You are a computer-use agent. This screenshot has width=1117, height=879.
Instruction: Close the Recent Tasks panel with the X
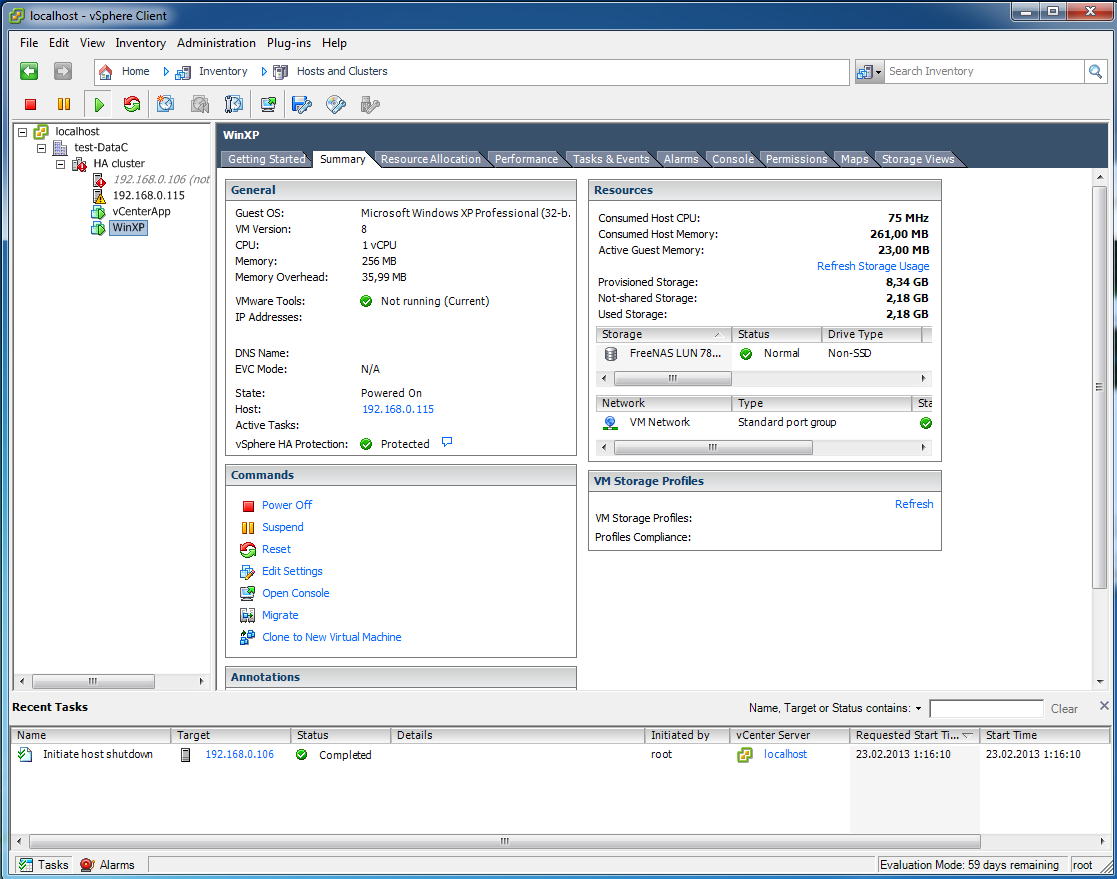click(x=1103, y=705)
